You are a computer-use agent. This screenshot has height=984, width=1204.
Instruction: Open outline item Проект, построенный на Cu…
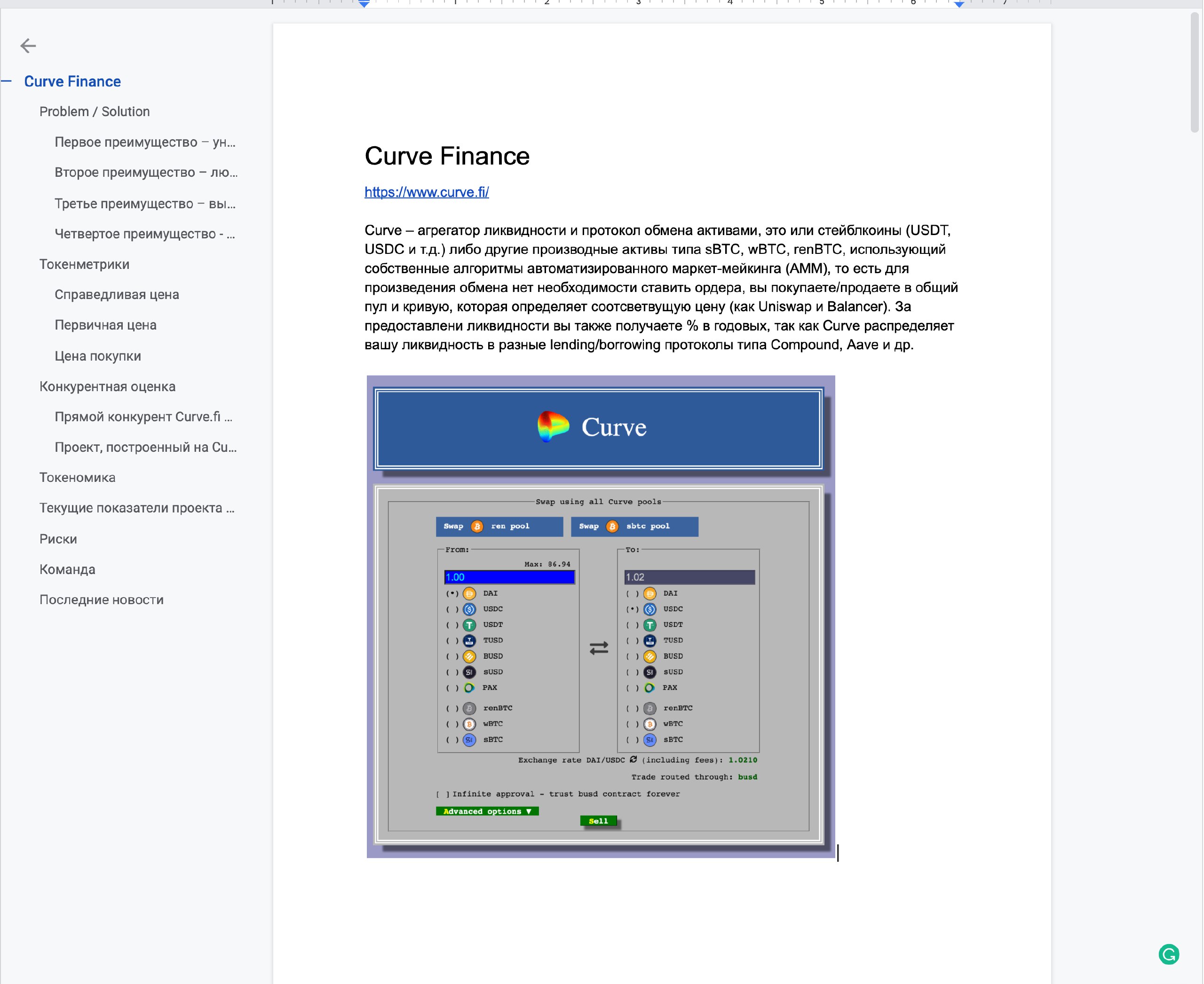click(146, 447)
